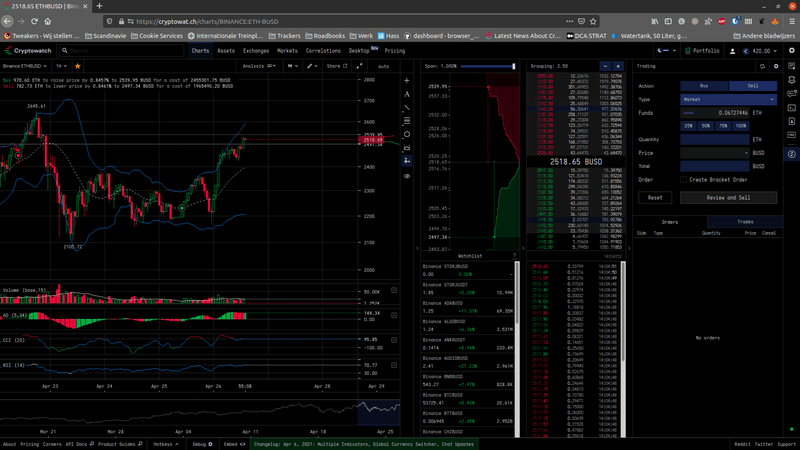The image size is (800, 450).
Task: Switch to the Trades tab
Action: pos(745,222)
